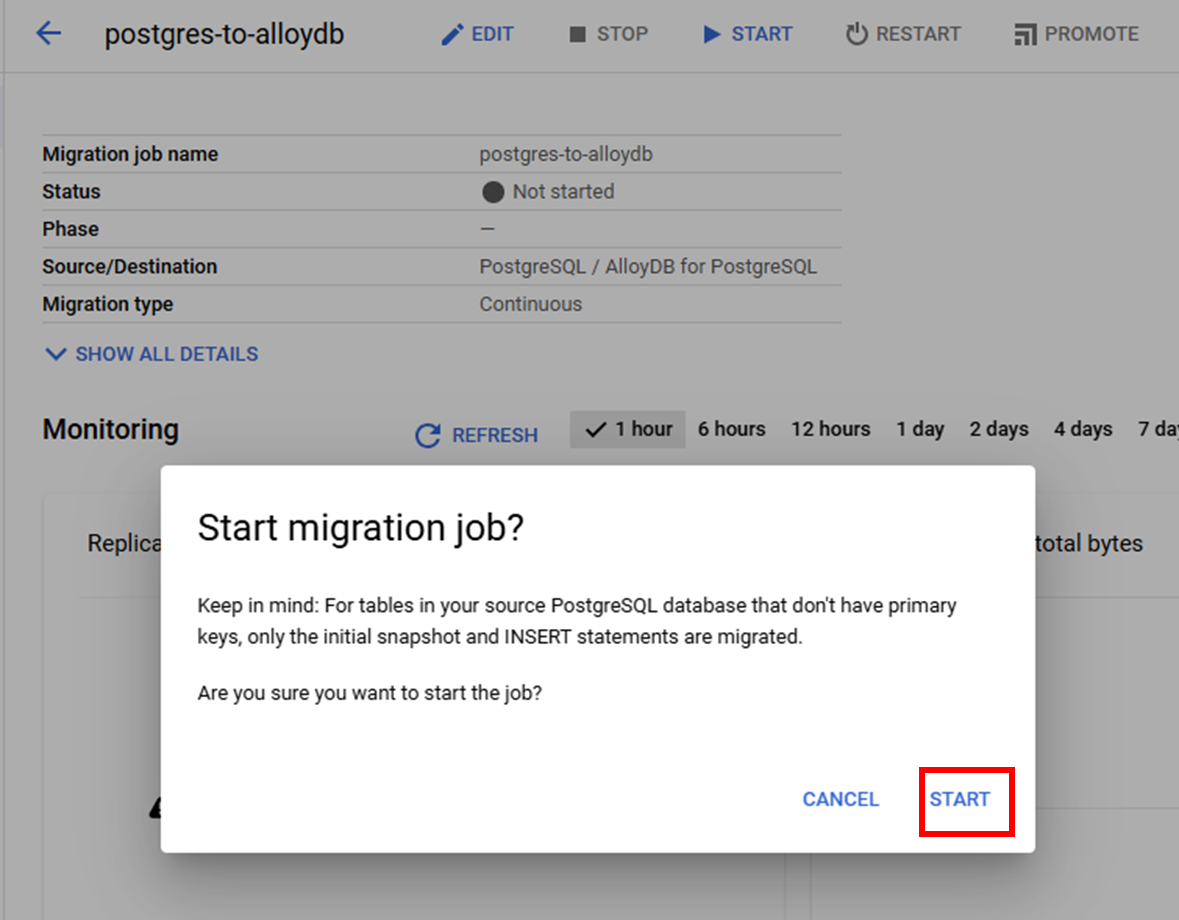Click the 'Continuous' migration type value
1179x920 pixels.
[531, 304]
